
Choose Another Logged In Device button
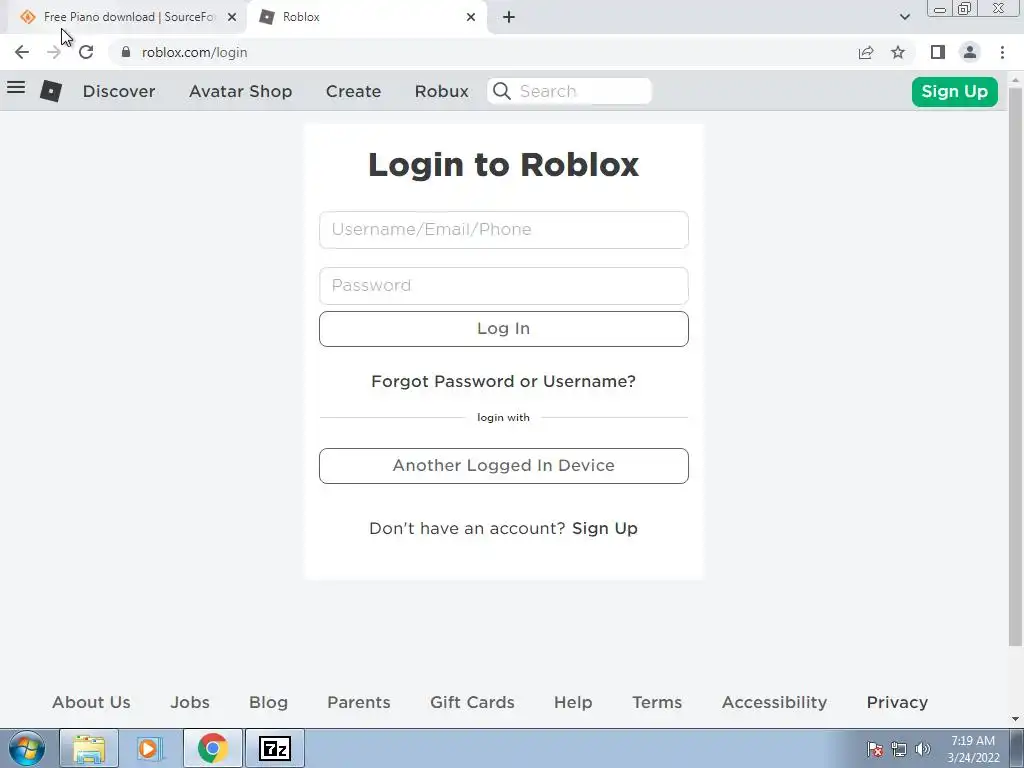[x=504, y=466]
